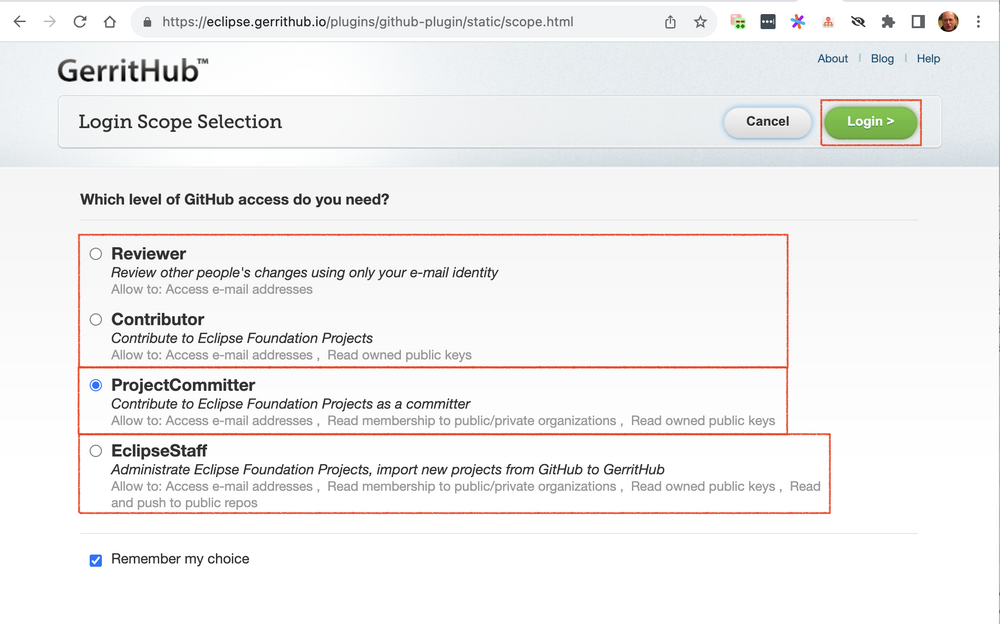Click the eye-slash extension icon
1000x624 pixels.
(858, 20)
